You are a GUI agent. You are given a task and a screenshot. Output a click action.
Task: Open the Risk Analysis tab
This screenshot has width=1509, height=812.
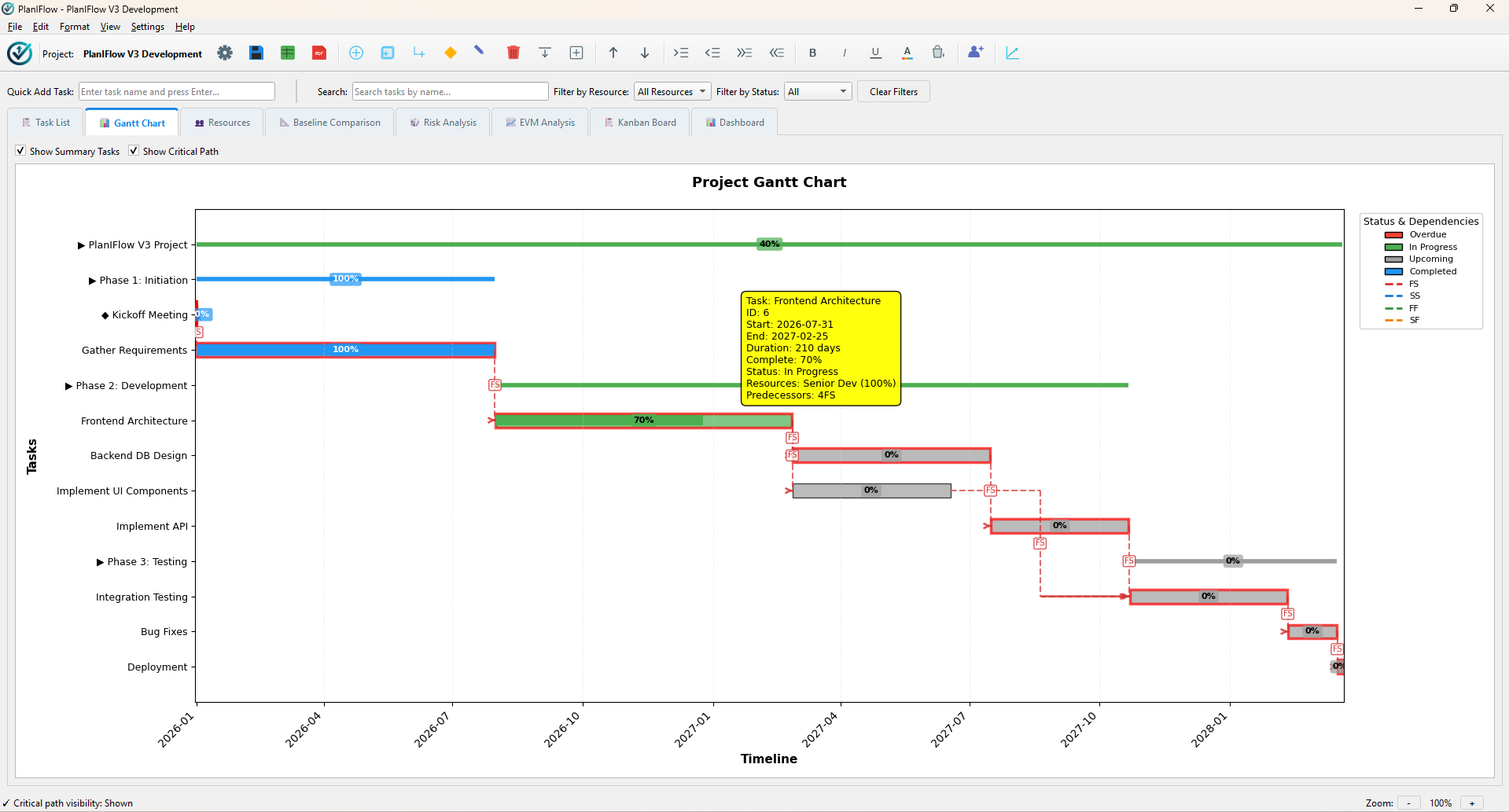[x=443, y=123]
